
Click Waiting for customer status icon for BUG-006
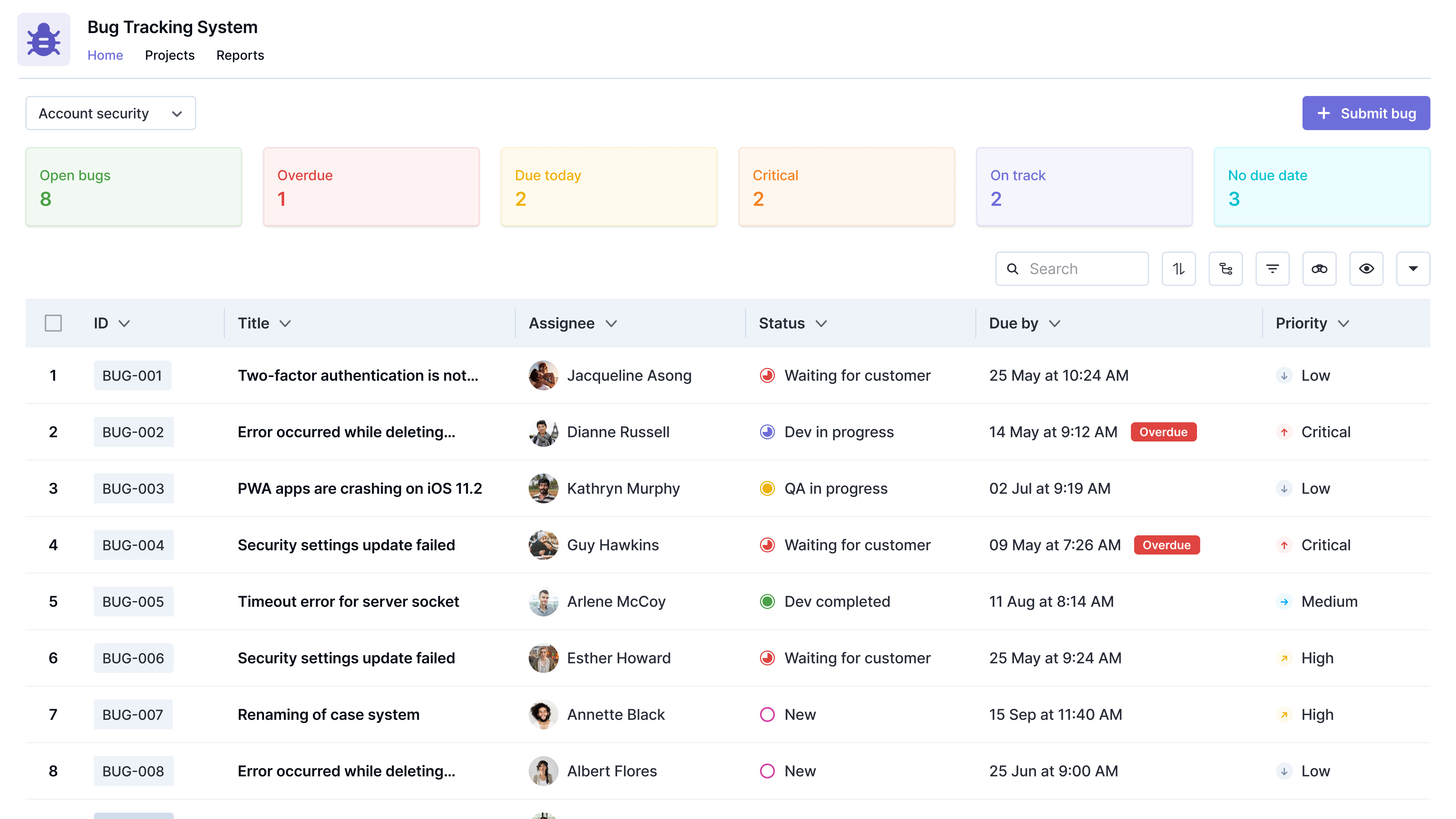(767, 658)
